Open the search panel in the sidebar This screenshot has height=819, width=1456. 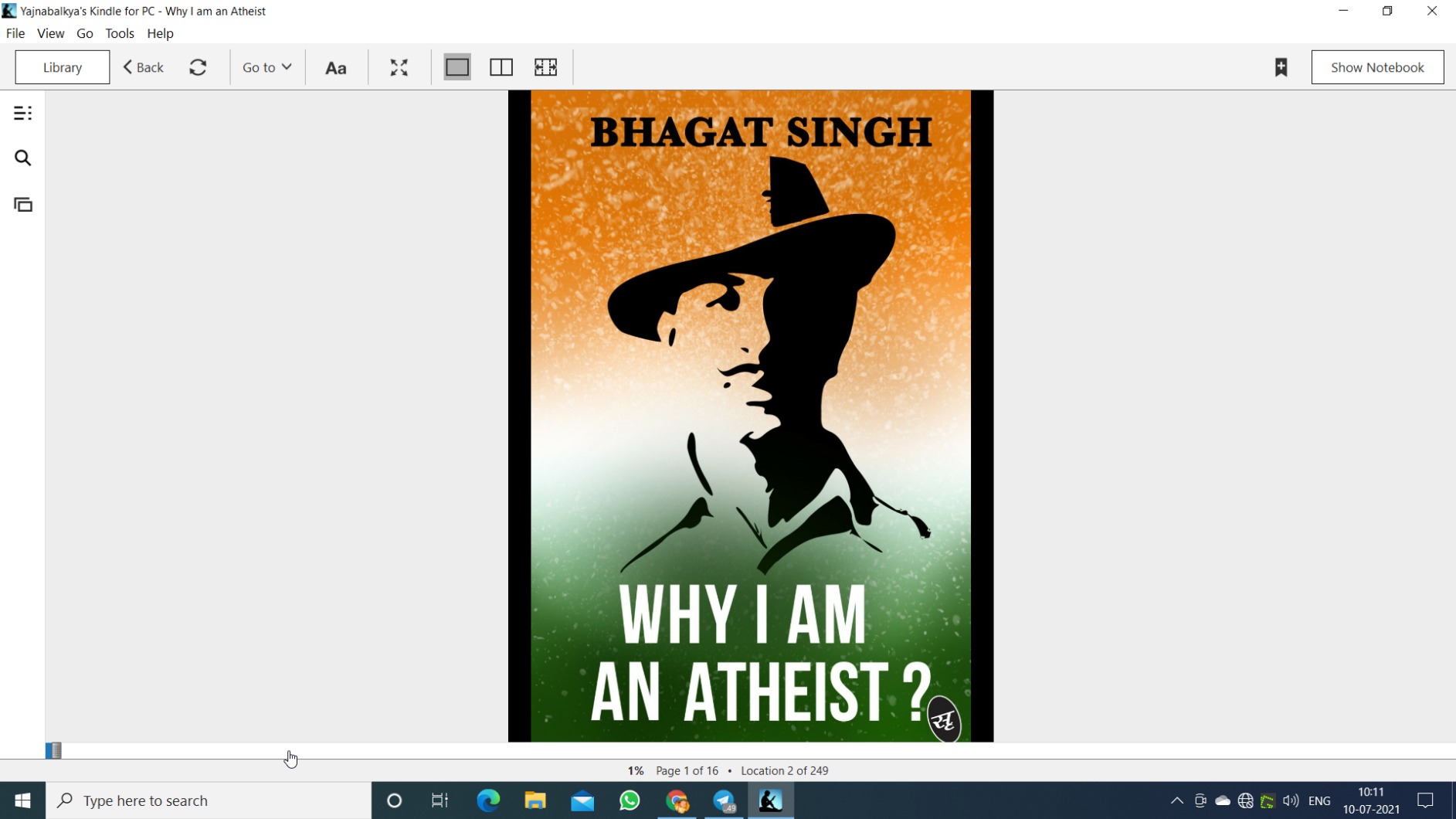22,158
